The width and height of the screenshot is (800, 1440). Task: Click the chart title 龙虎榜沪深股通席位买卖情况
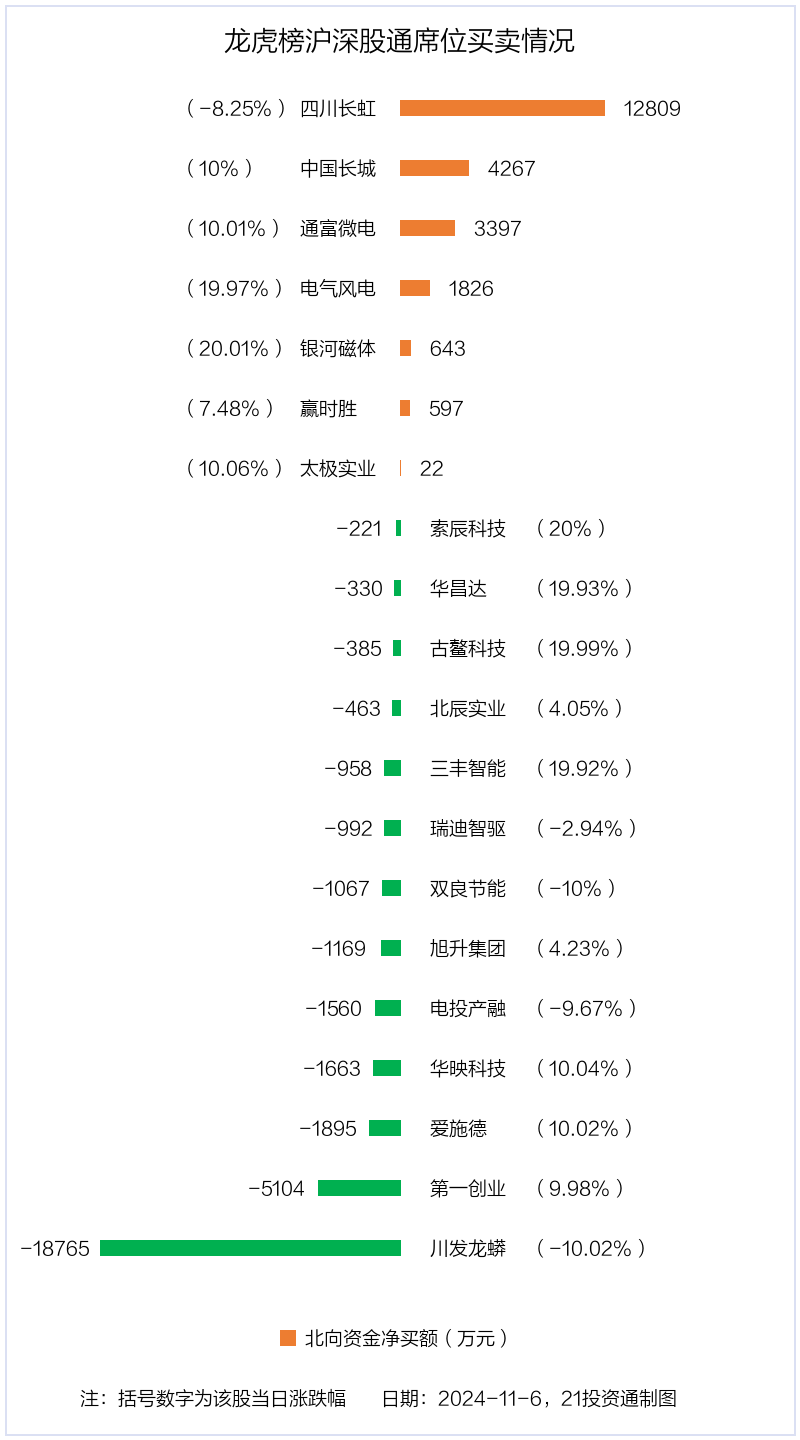point(399,42)
